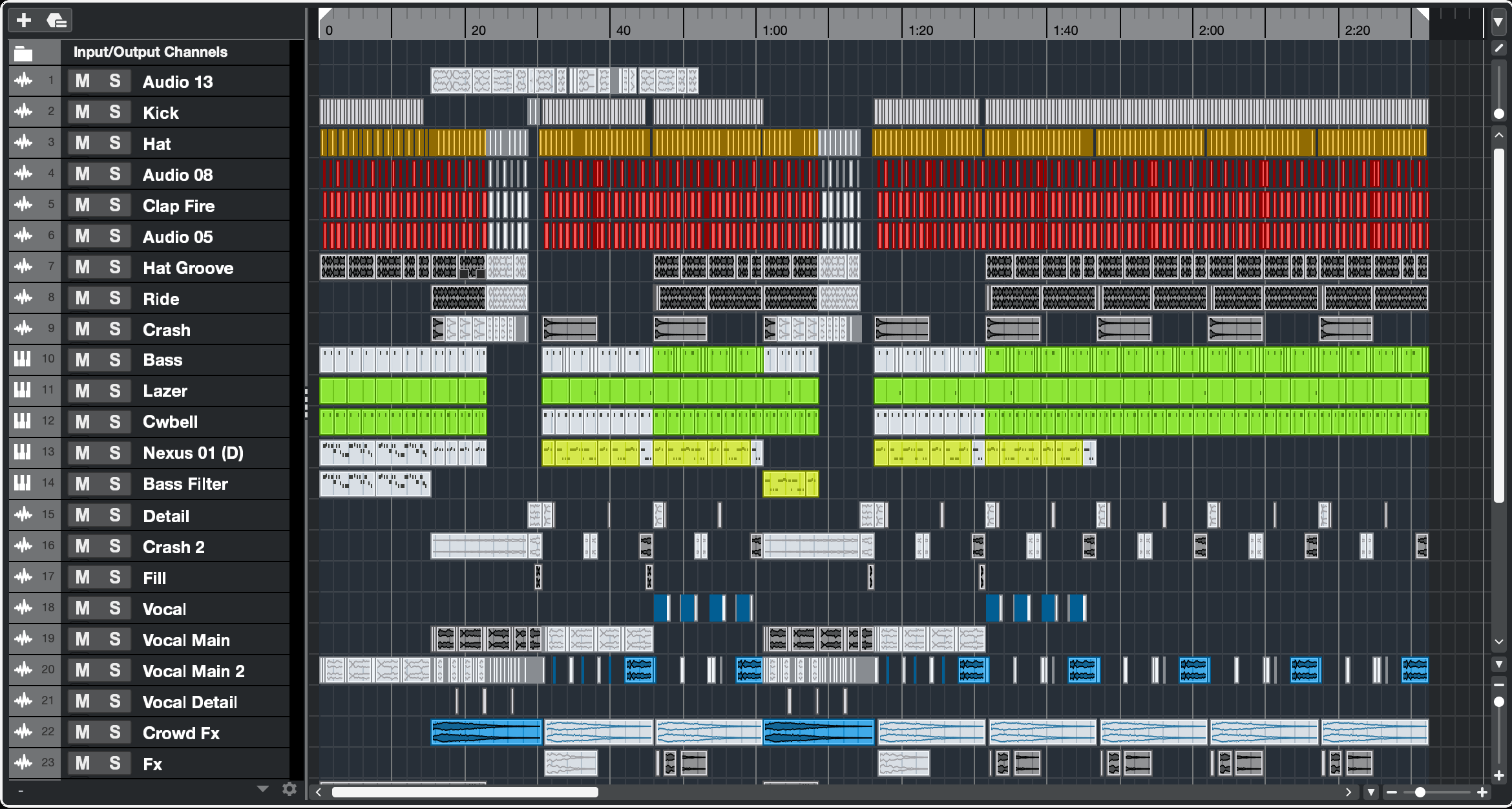Click the waveform icon of Crash 2 track

click(24, 546)
